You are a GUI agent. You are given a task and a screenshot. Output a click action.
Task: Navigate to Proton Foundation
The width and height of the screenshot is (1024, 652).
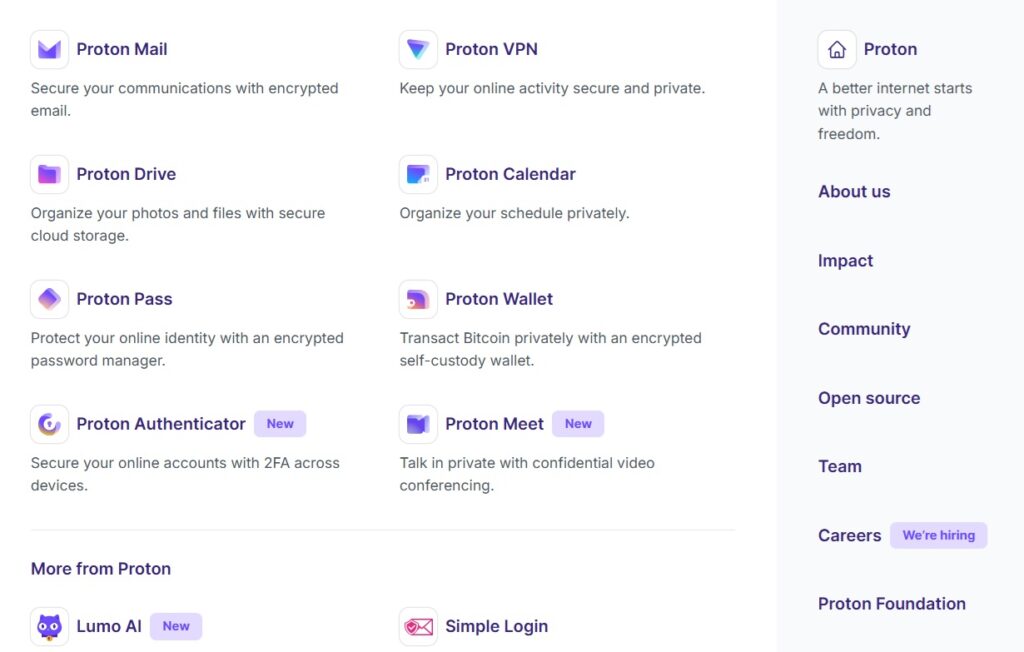pyautogui.click(x=892, y=604)
